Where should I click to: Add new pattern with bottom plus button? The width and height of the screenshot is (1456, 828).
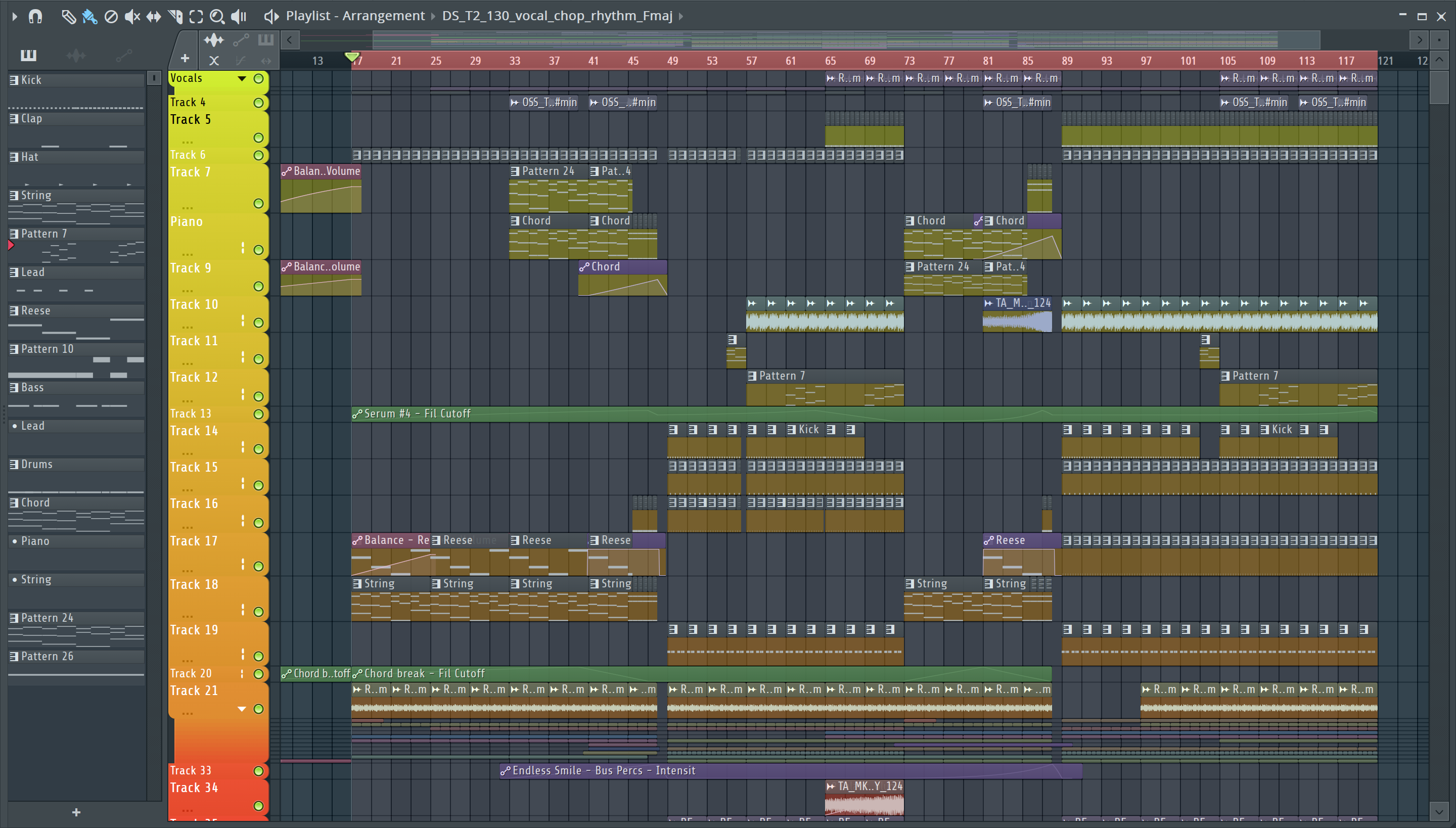pyautogui.click(x=76, y=813)
